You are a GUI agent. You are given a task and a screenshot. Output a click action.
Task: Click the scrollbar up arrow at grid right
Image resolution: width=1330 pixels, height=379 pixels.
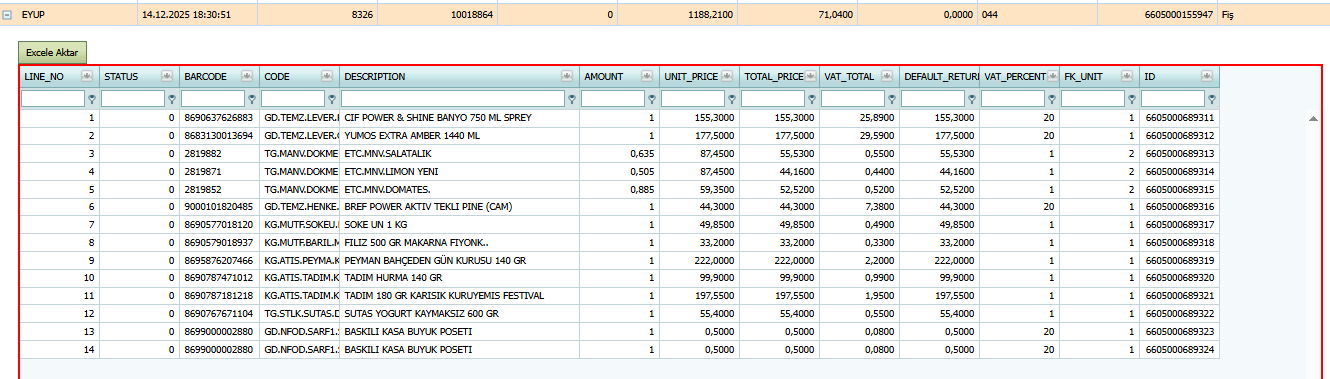pos(1312,118)
